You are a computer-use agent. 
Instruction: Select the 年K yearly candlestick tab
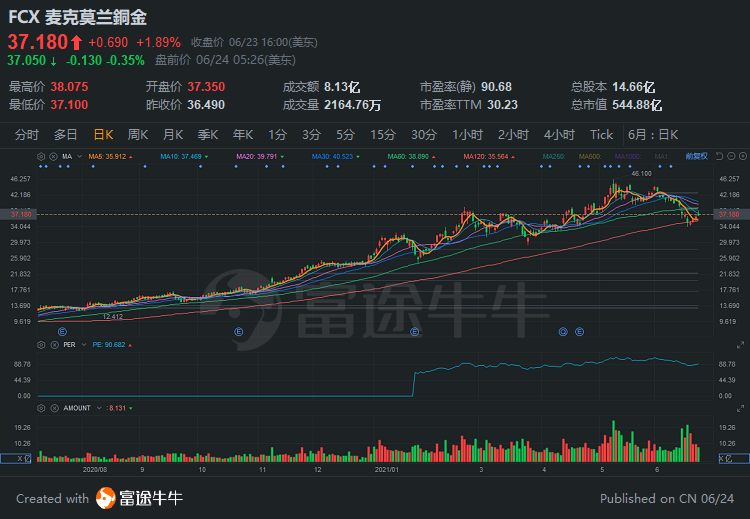243,135
